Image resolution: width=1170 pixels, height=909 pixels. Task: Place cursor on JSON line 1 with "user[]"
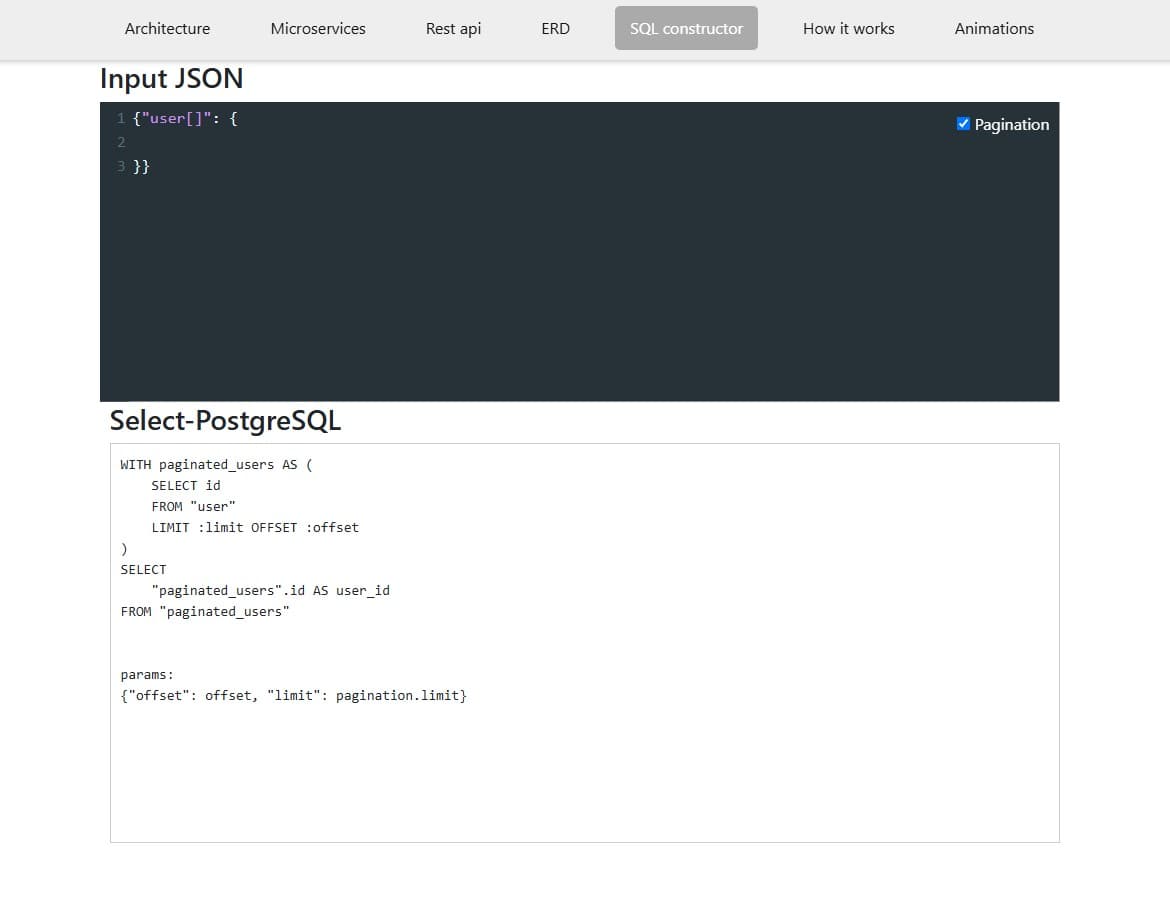pyautogui.click(x=185, y=119)
